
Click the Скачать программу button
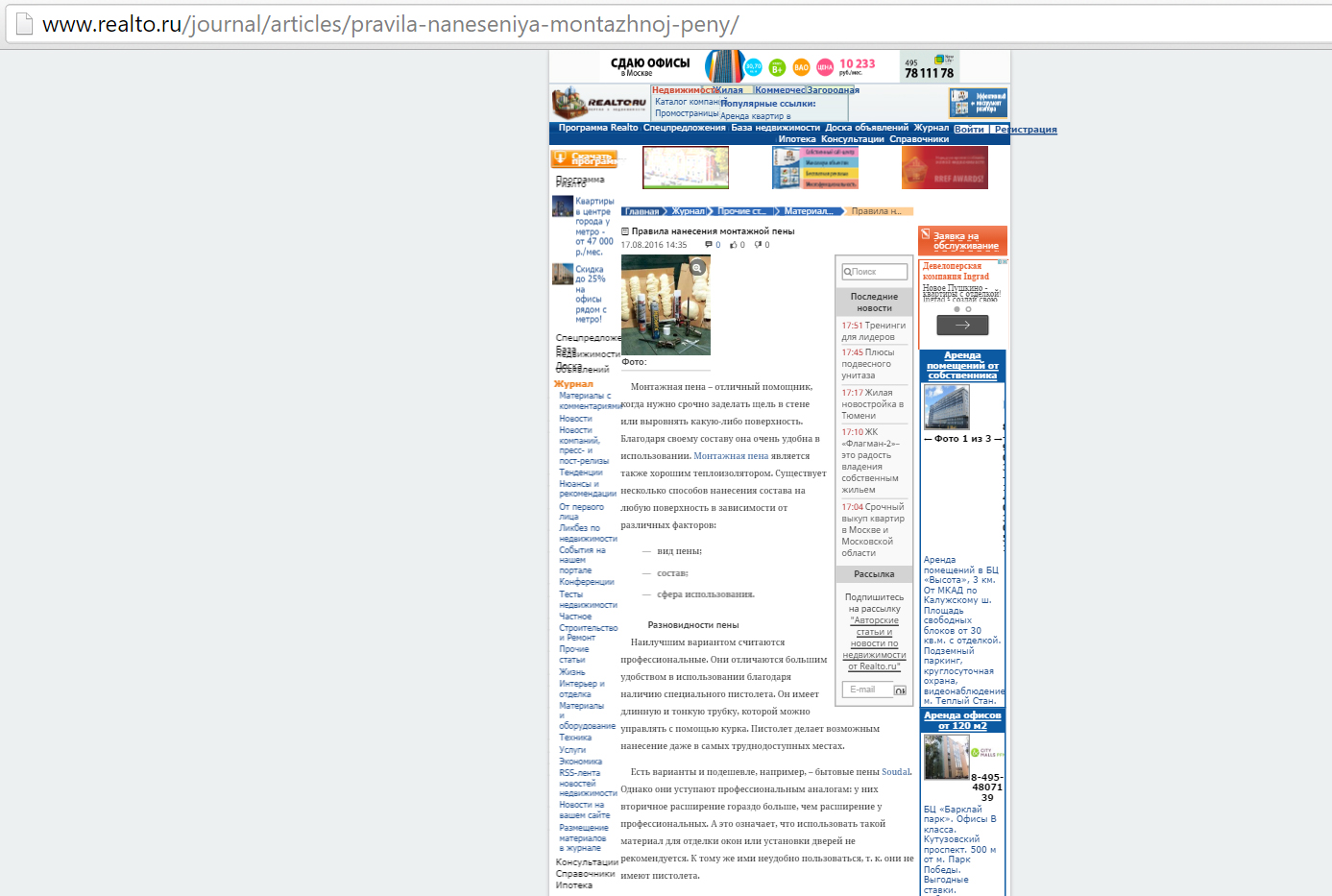coord(585,158)
